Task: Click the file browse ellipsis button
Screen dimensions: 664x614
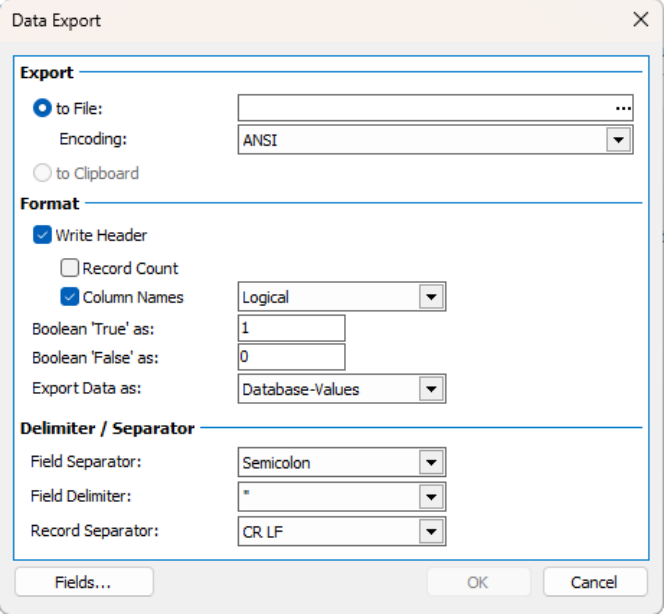Action: 623,108
